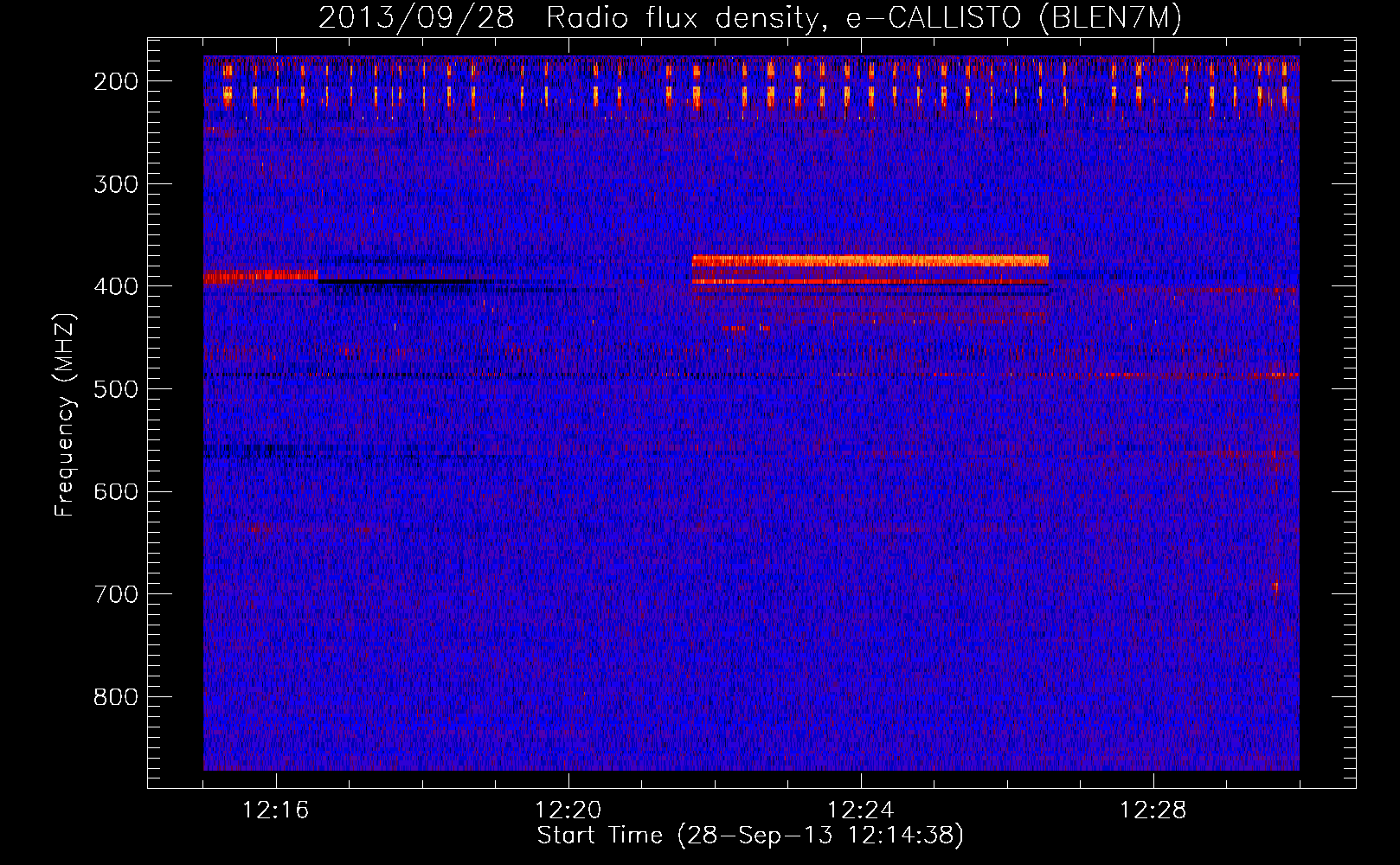
Task: Click the 600 frequency tick label
Action: tap(115, 491)
